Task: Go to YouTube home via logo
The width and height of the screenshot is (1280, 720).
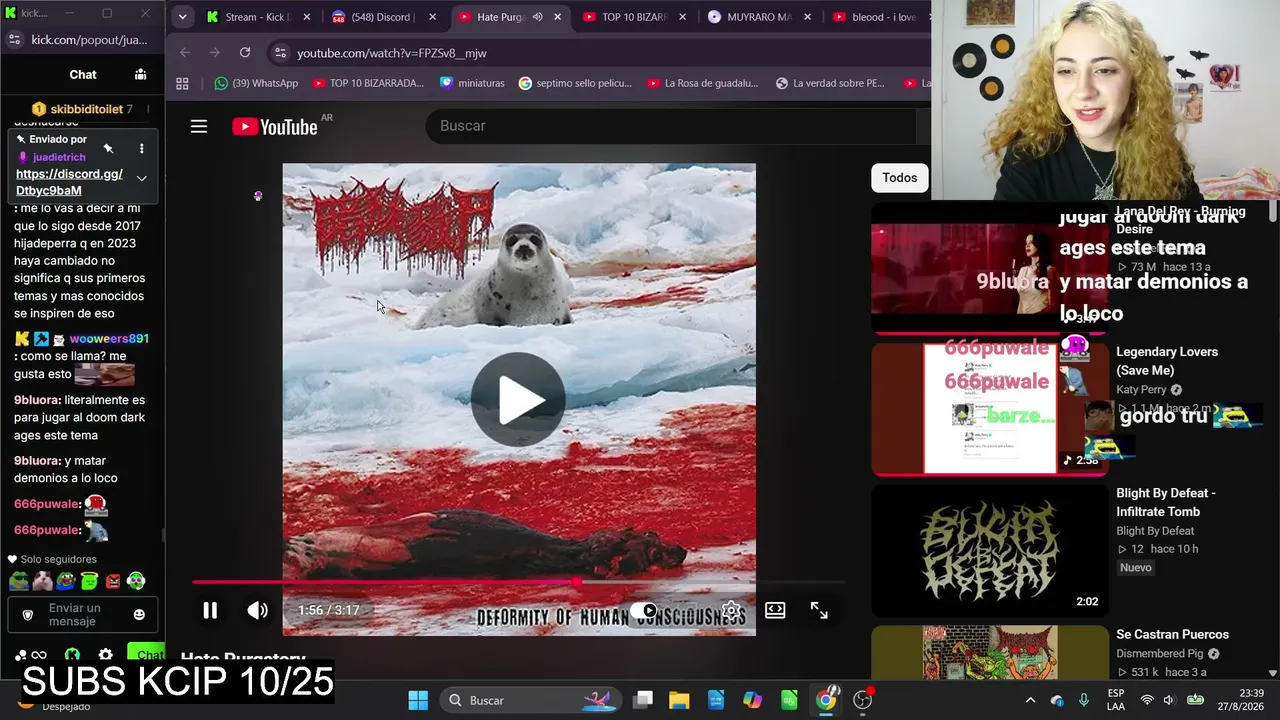Action: pos(275,126)
